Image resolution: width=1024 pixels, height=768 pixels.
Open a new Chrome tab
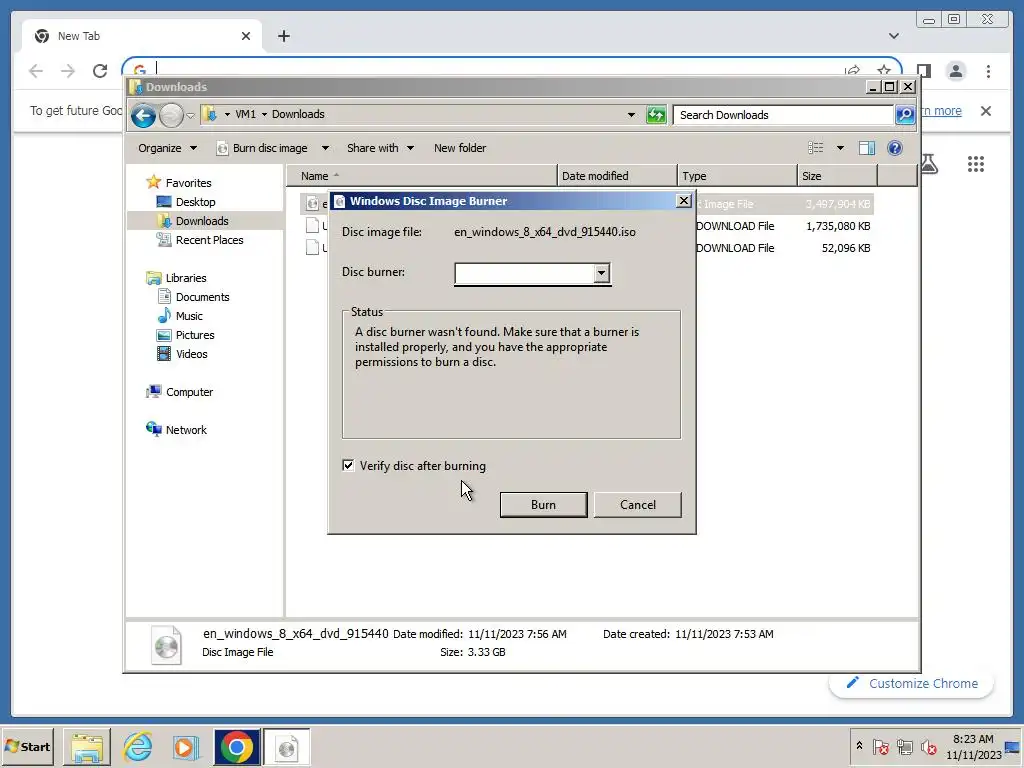(283, 37)
